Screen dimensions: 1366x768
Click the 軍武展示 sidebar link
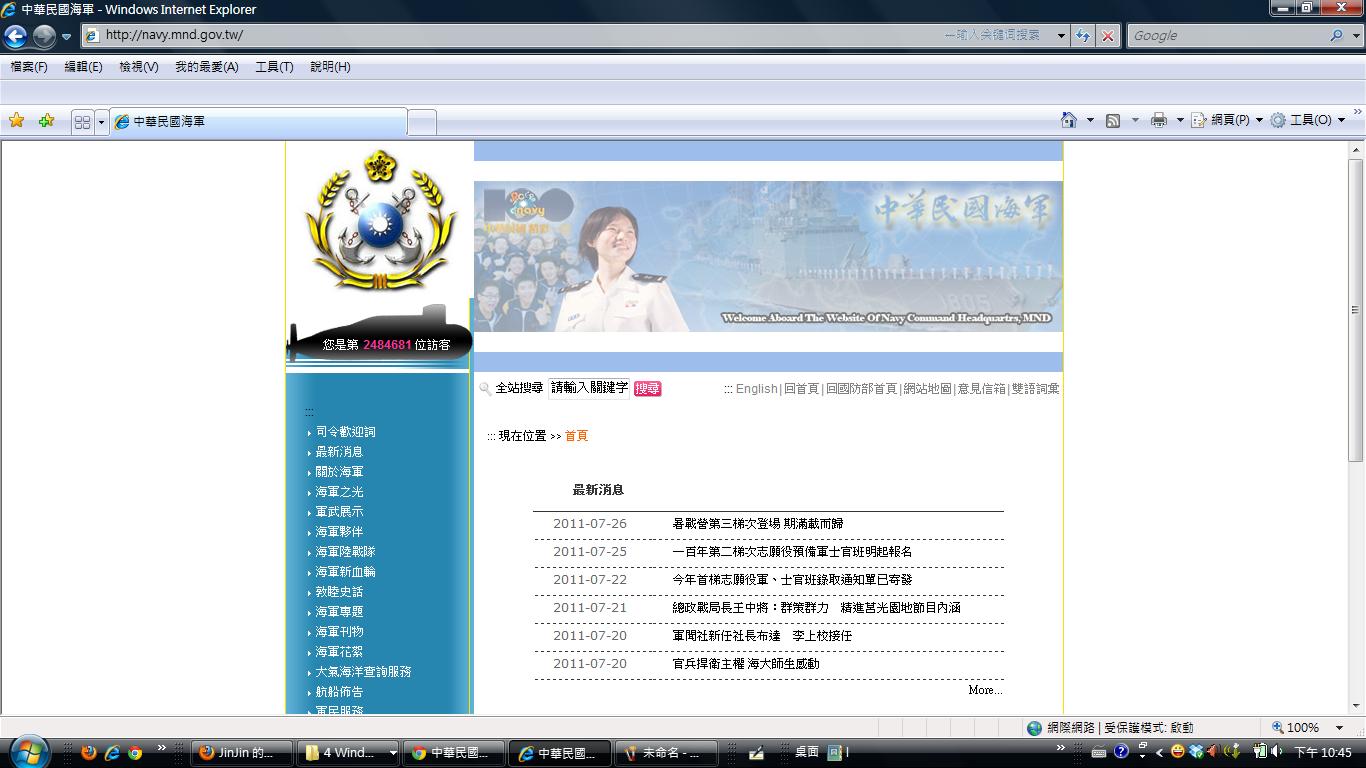pos(339,512)
